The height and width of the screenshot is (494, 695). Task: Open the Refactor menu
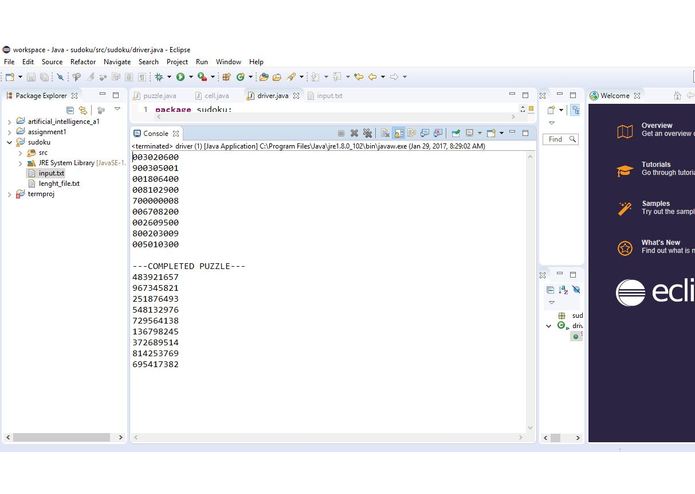click(x=83, y=62)
